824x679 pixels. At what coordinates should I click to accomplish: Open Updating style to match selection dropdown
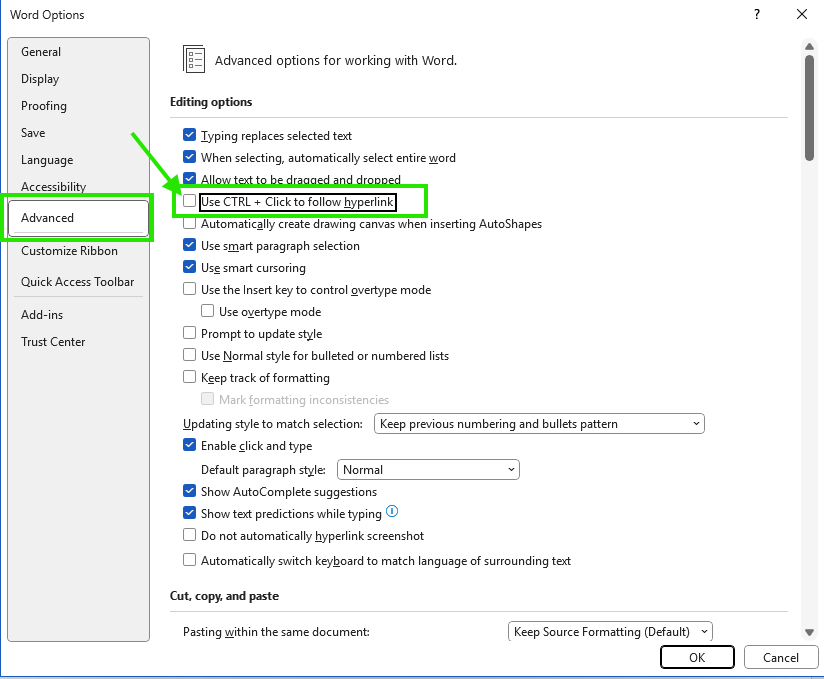(539, 424)
